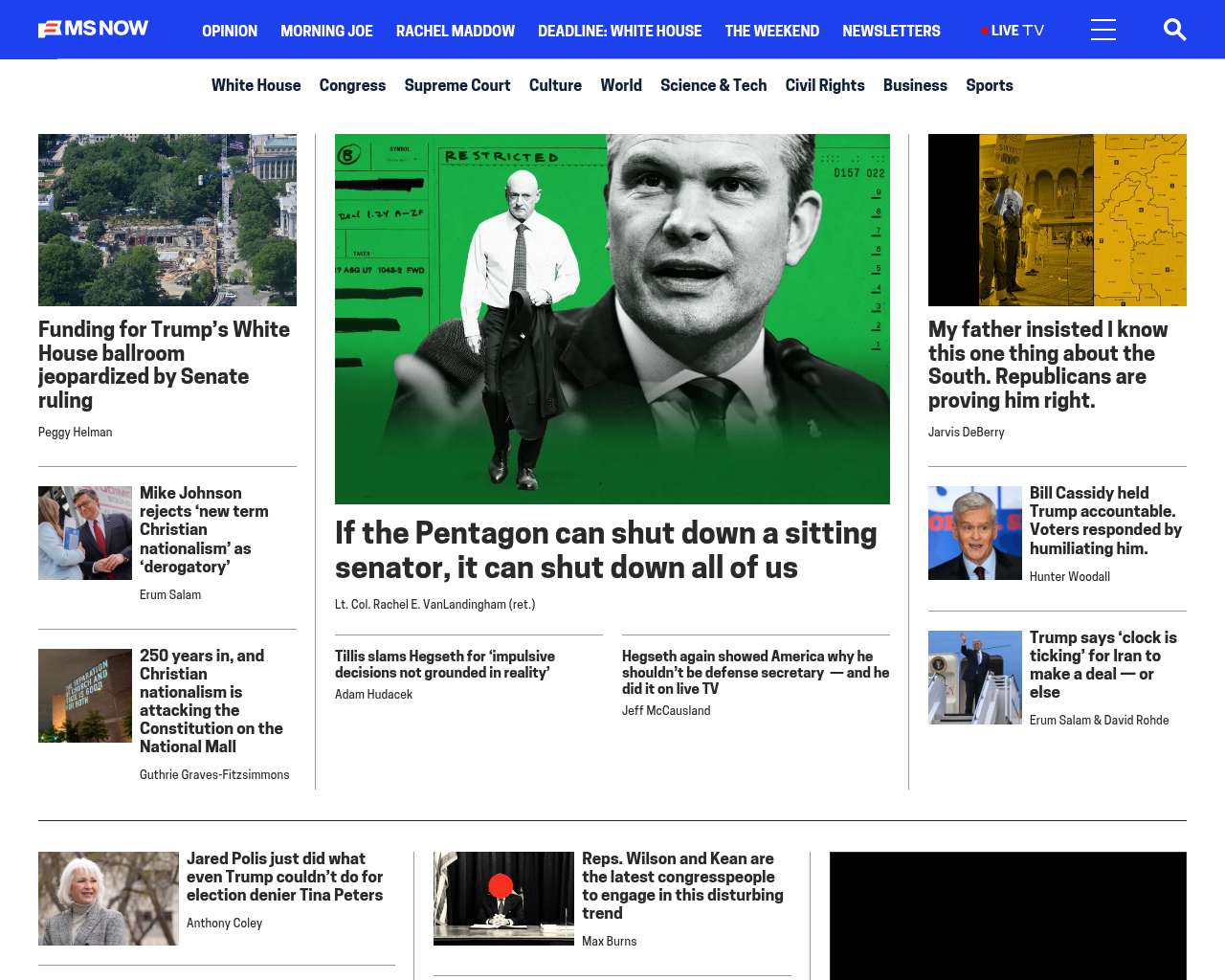Open the Opinion section
Screen dimensions: 1225x980
[230, 31]
